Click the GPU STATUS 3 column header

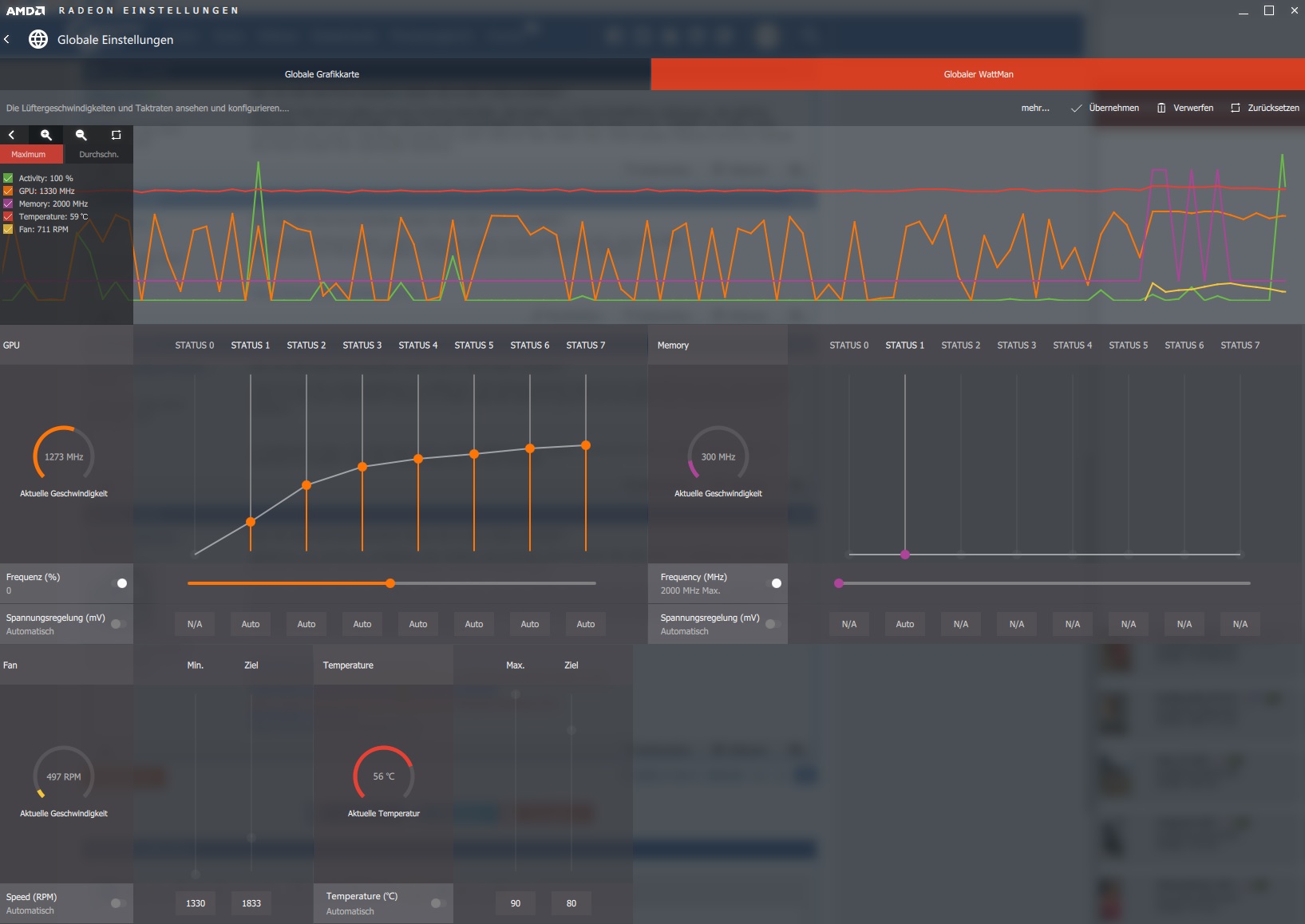point(362,346)
